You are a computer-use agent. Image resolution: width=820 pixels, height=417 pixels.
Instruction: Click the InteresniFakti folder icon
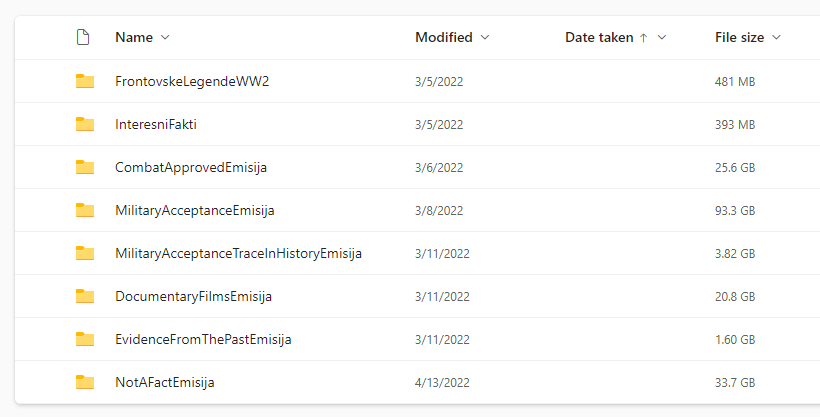(85, 124)
